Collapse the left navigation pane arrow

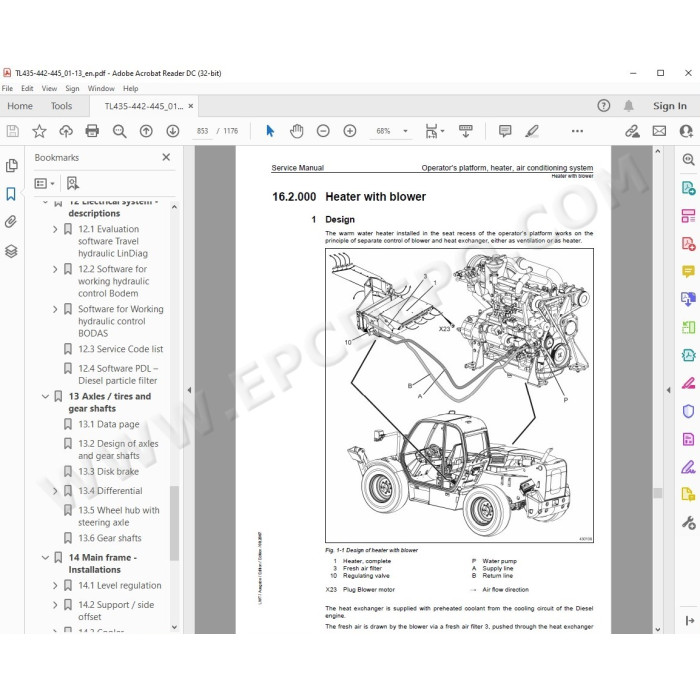(x=189, y=390)
